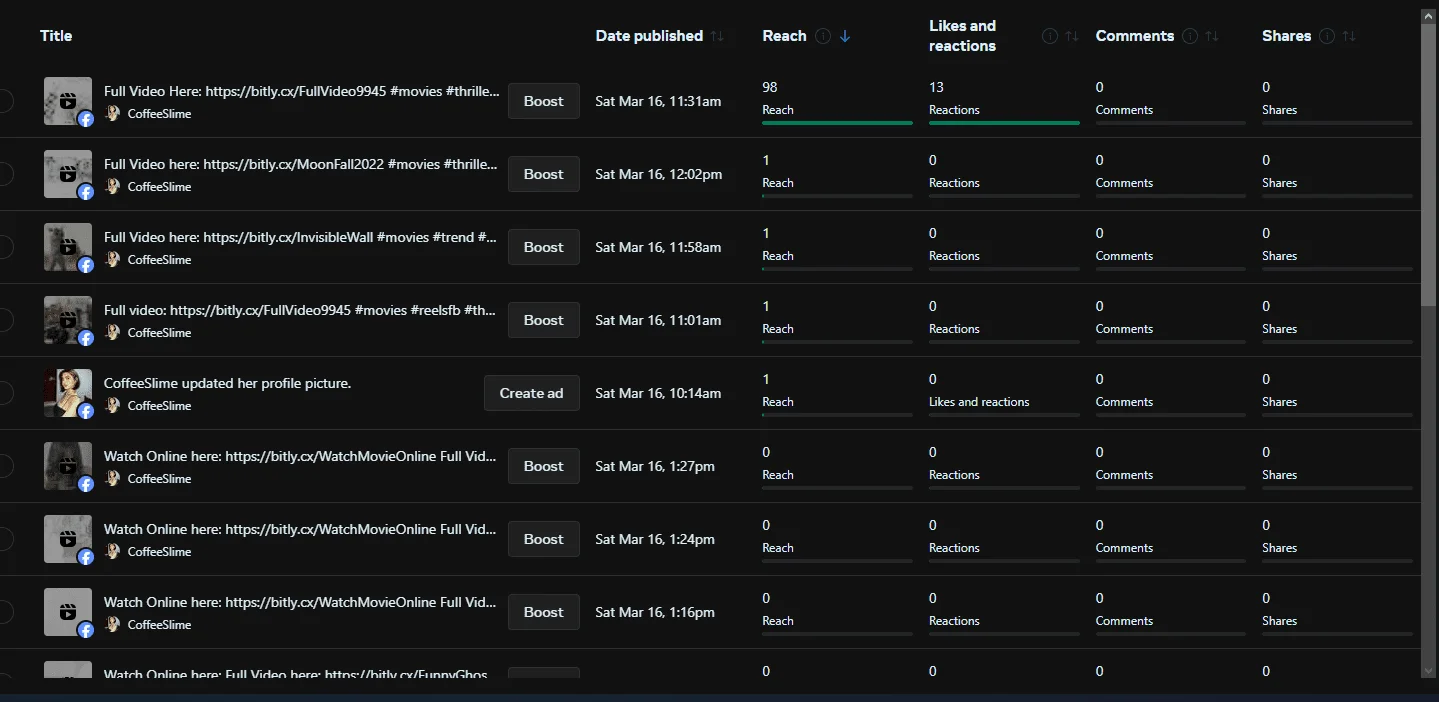Viewport: 1439px width, 702px height.
Task: Open MoonFall2022 post title link
Action: [x=301, y=164]
